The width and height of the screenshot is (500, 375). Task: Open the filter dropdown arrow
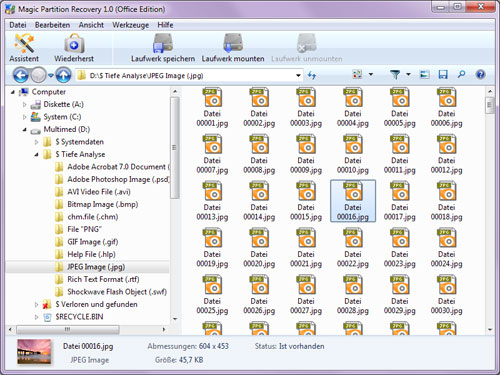click(408, 74)
